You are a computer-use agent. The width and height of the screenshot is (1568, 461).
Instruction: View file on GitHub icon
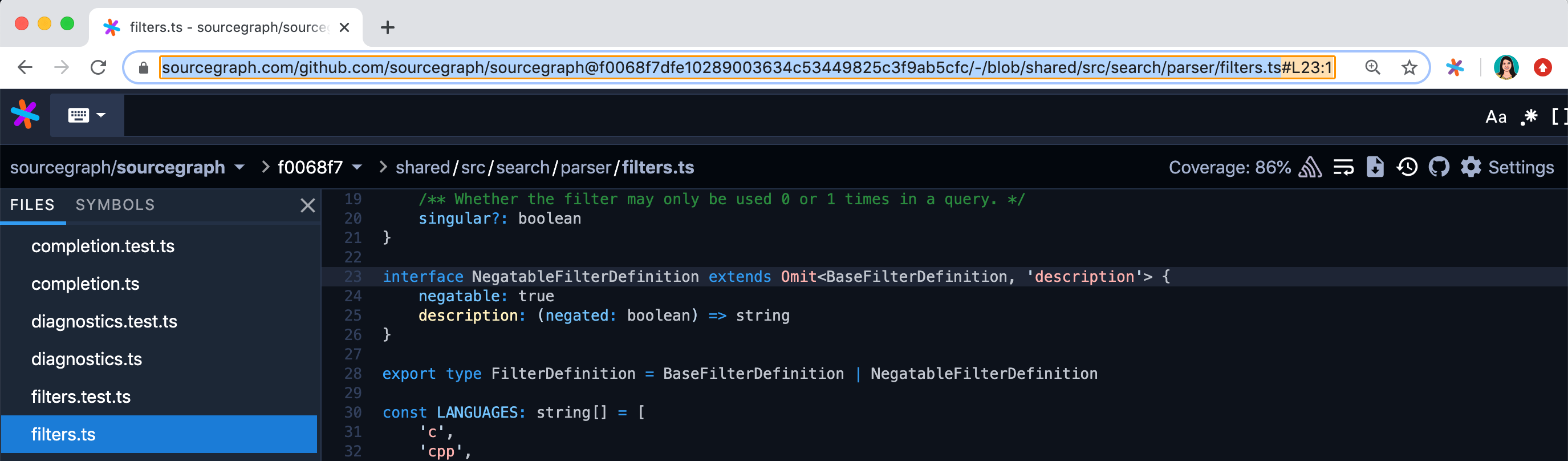(x=1439, y=167)
